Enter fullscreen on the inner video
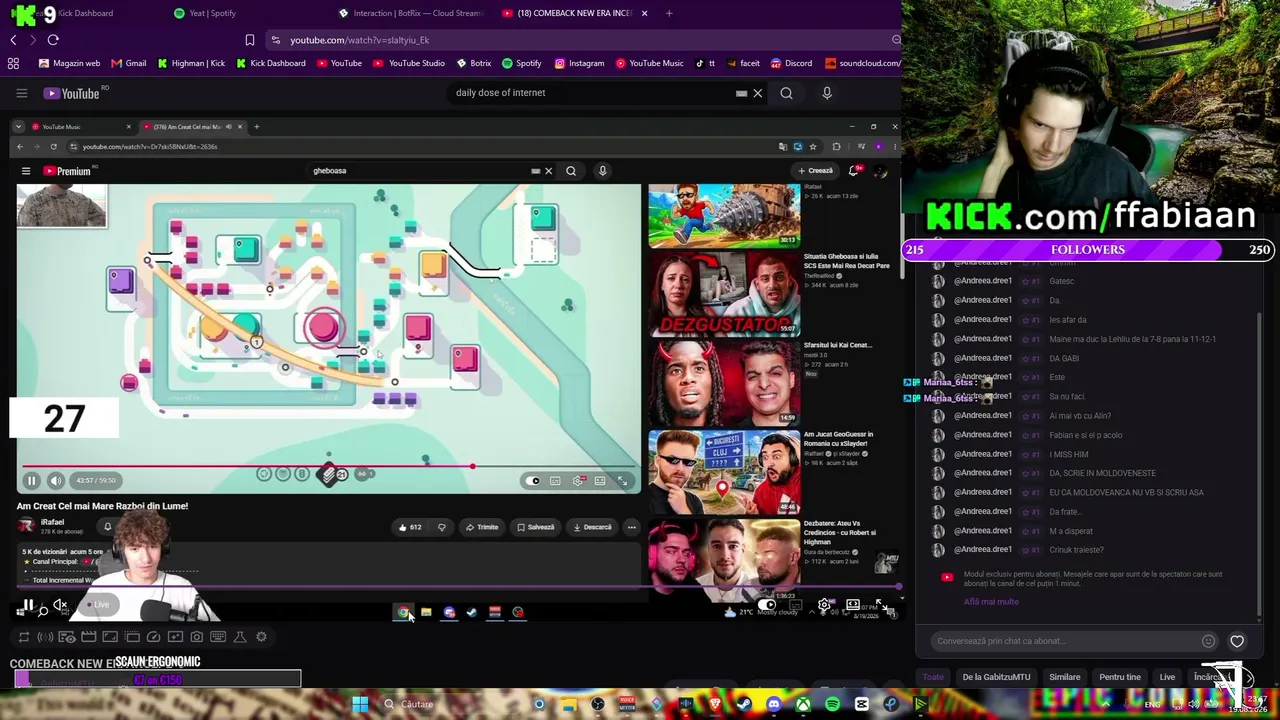 (x=622, y=481)
